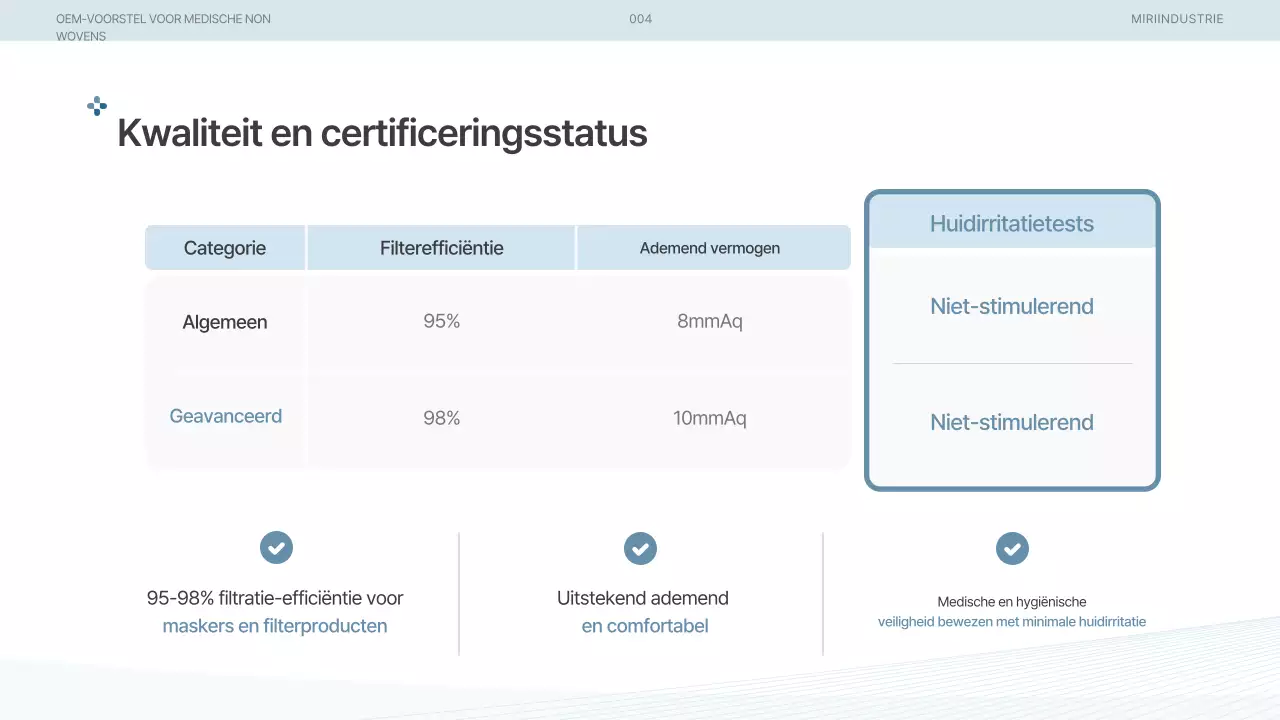1280x720 pixels.
Task: Click the en comfortabel highlighted text
Action: (x=645, y=626)
